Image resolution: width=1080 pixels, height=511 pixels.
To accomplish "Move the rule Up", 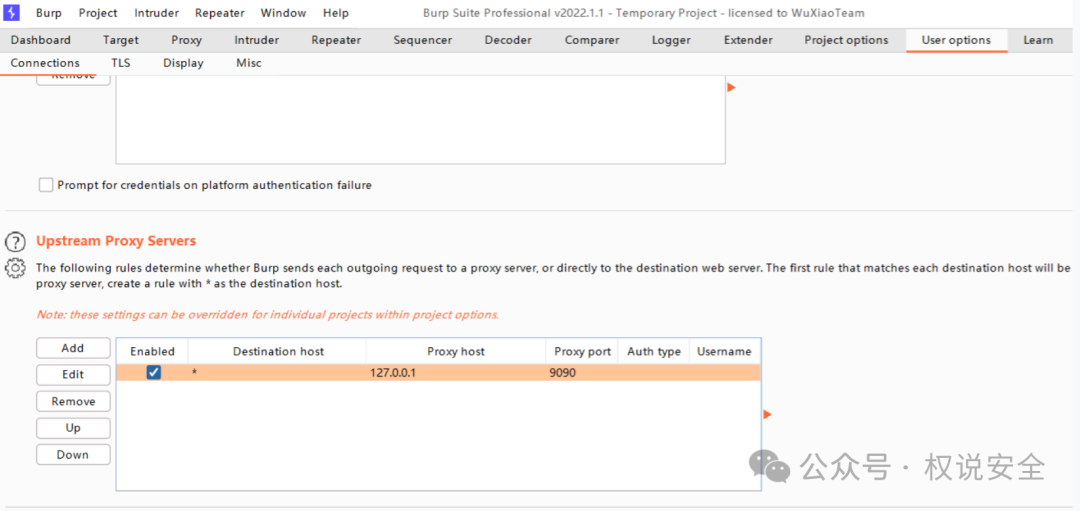I will (73, 428).
